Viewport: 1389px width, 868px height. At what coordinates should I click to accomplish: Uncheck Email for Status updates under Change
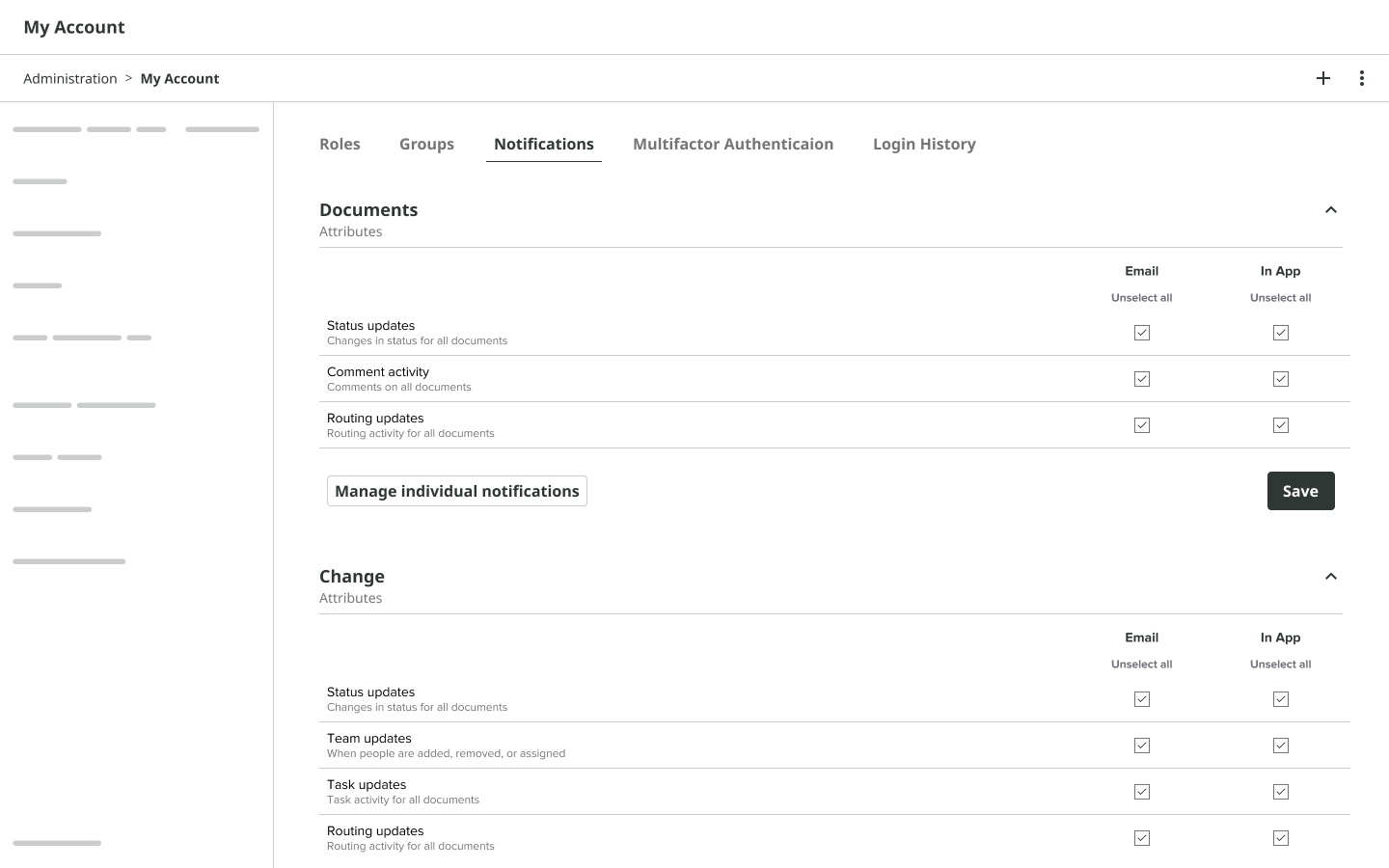coord(1142,699)
